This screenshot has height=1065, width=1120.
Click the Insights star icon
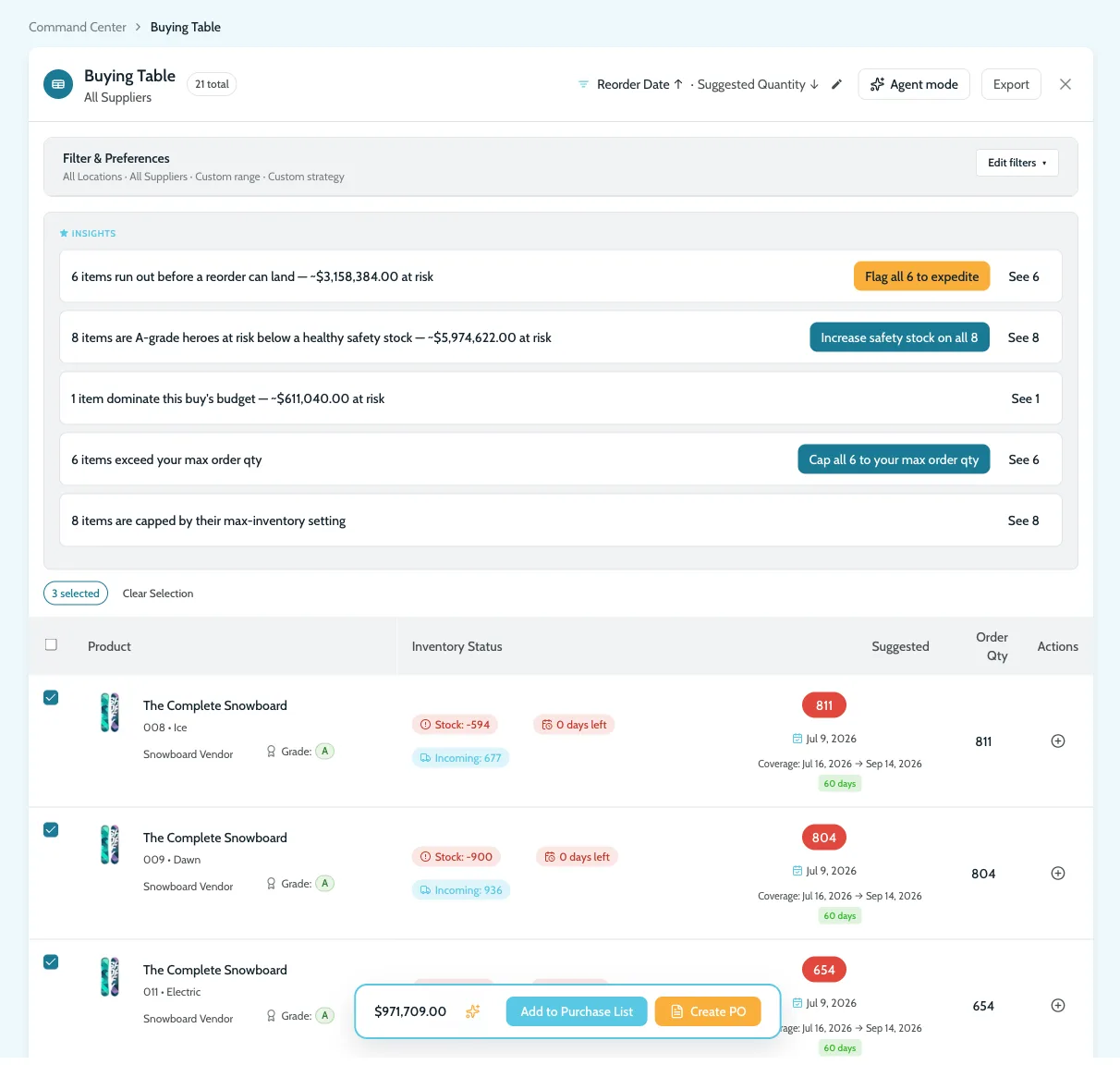click(x=64, y=233)
